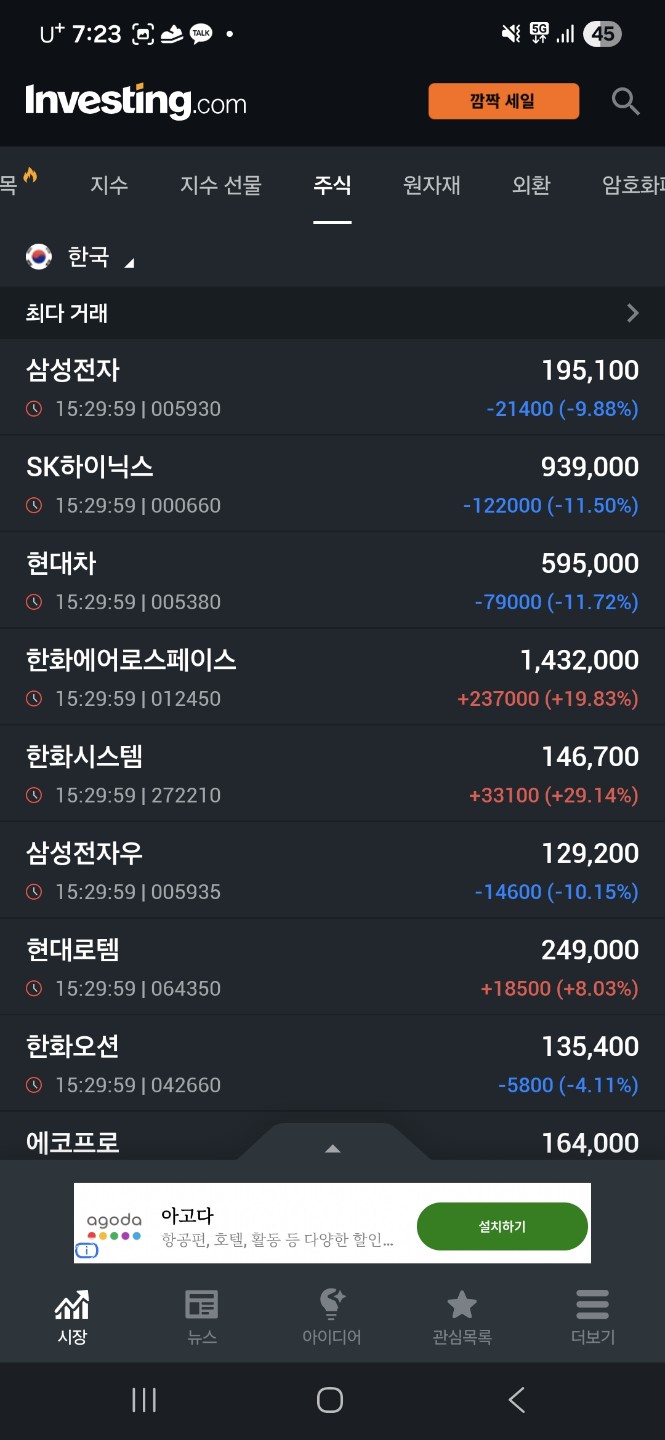Tap the Android home navigation icon
The height and width of the screenshot is (1440, 665).
pos(330,1400)
